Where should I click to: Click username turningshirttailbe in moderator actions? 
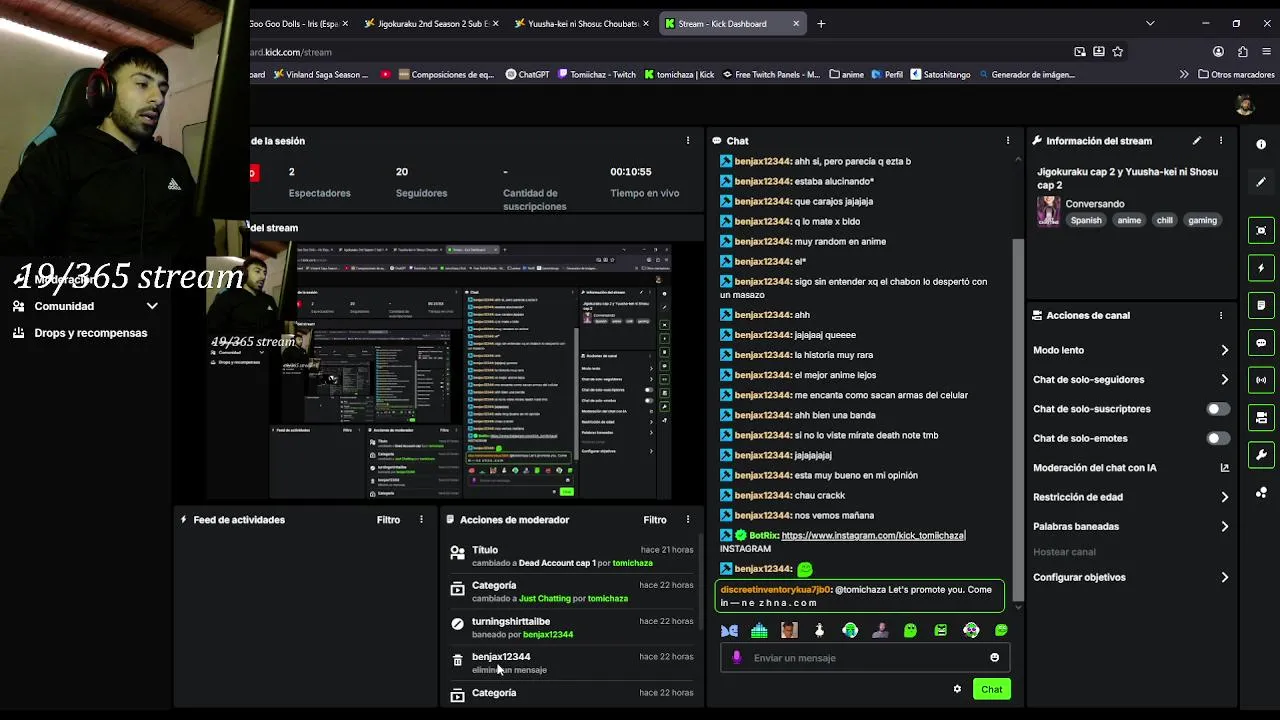click(510, 621)
